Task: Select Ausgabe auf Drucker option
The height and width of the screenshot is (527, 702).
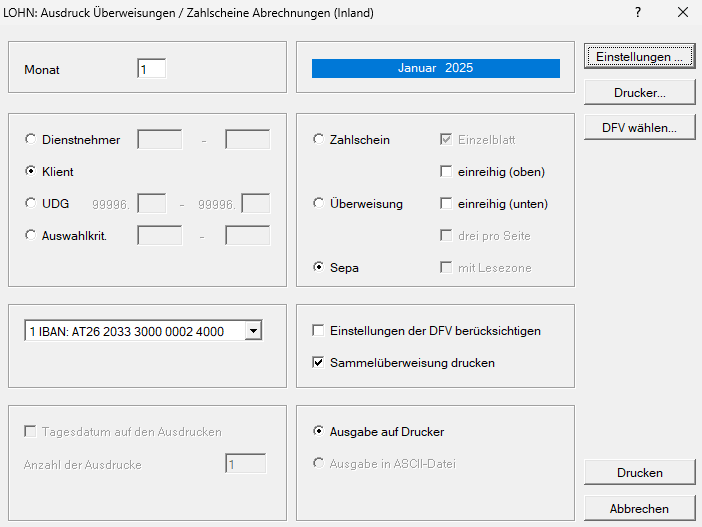Action: tap(319, 432)
